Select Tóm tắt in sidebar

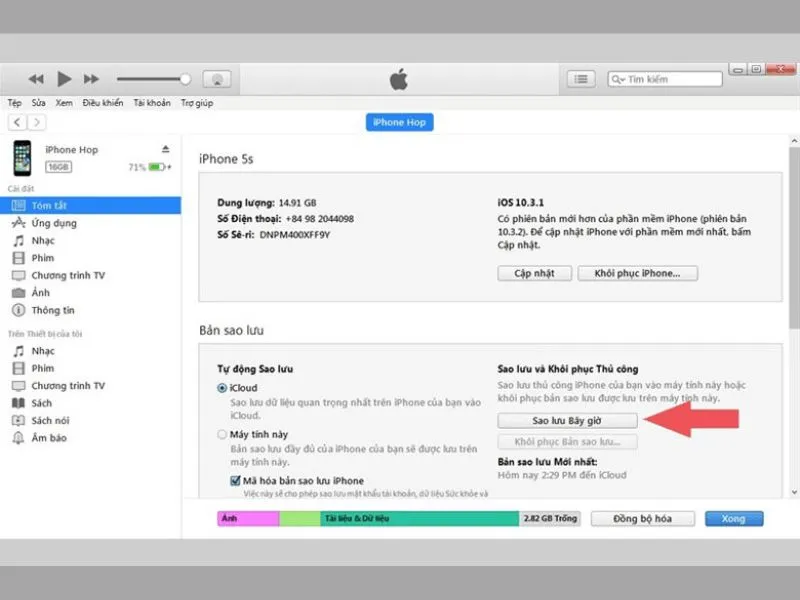click(90, 205)
